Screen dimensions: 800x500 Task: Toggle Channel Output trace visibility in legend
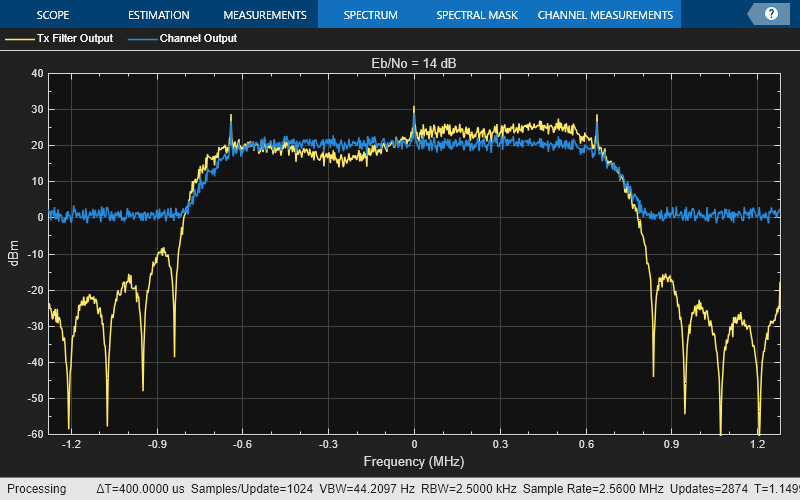[x=198, y=39]
